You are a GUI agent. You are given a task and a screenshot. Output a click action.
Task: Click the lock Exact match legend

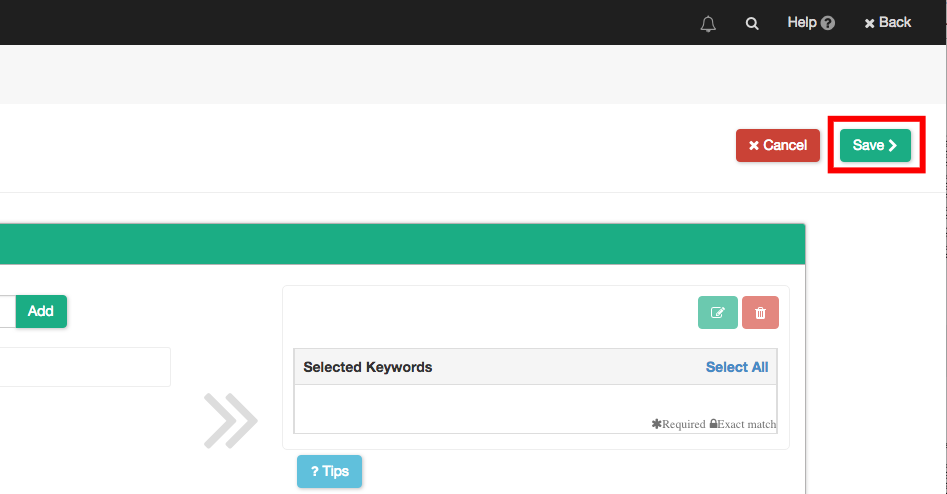tap(742, 424)
